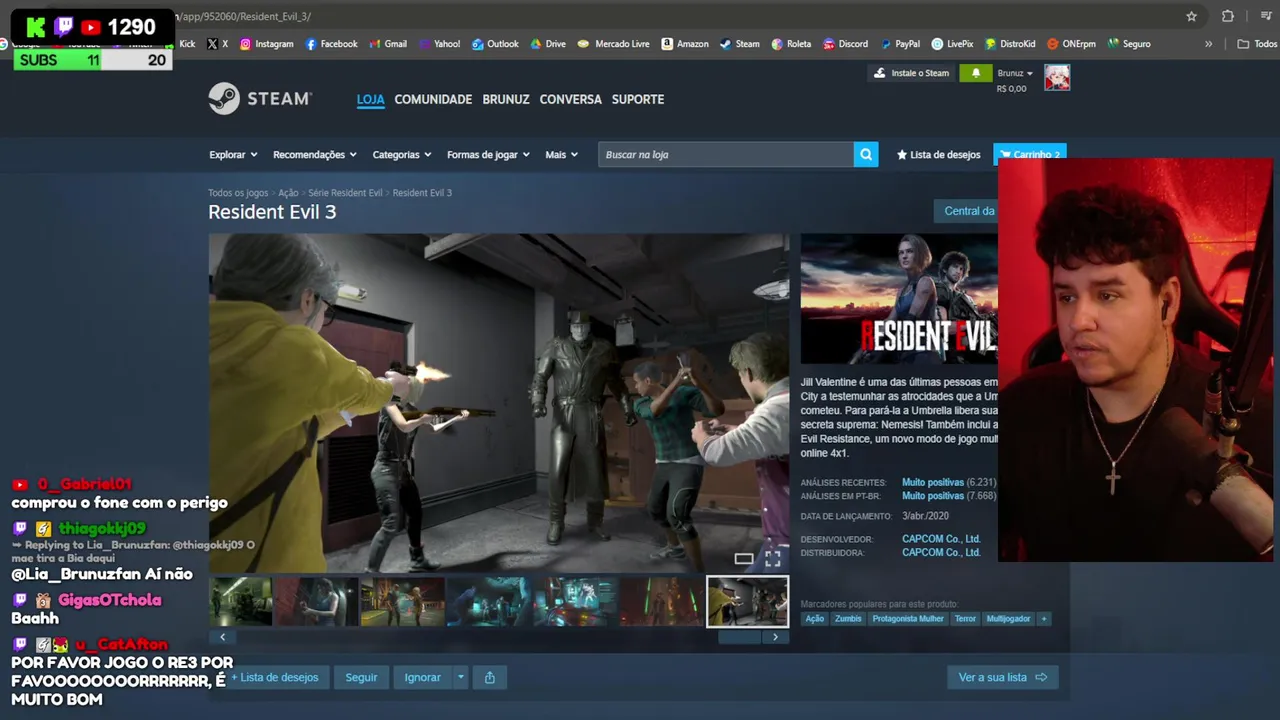
Task: Open the ONErpm bookmark
Action: pos(1071,44)
